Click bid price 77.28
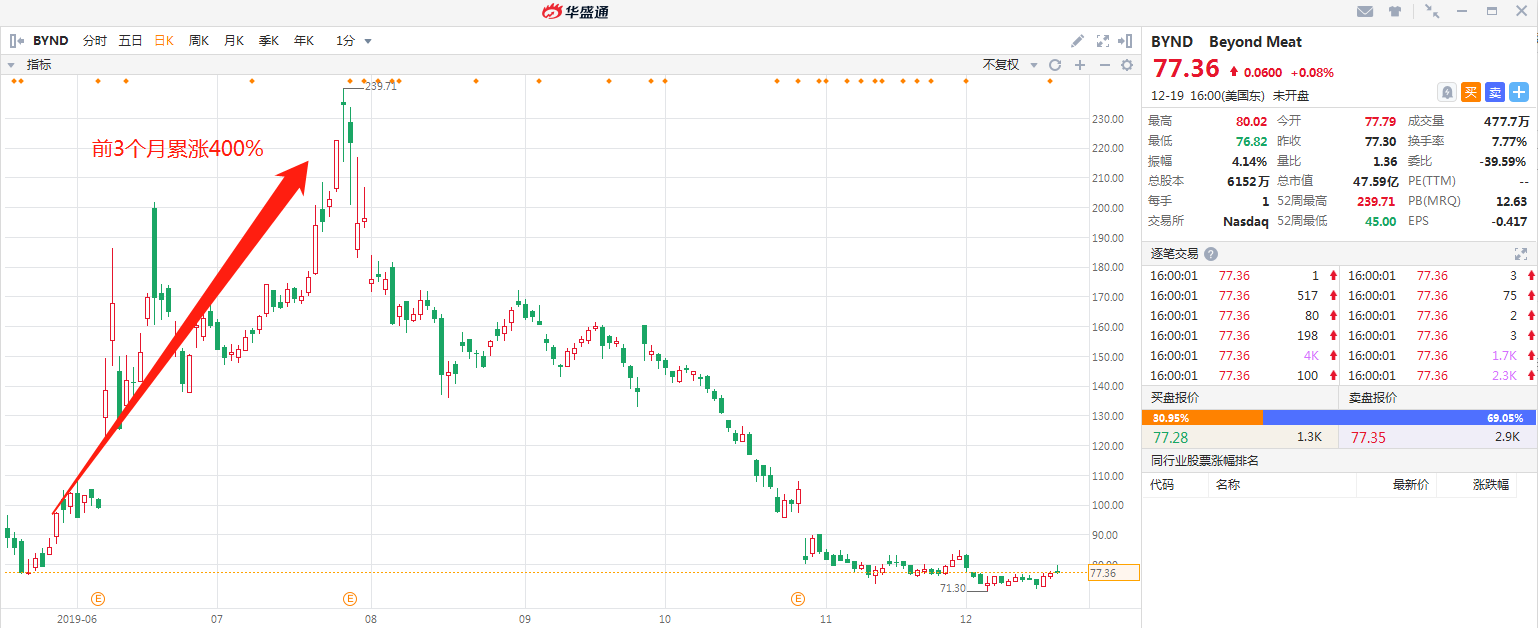 (x=1170, y=438)
